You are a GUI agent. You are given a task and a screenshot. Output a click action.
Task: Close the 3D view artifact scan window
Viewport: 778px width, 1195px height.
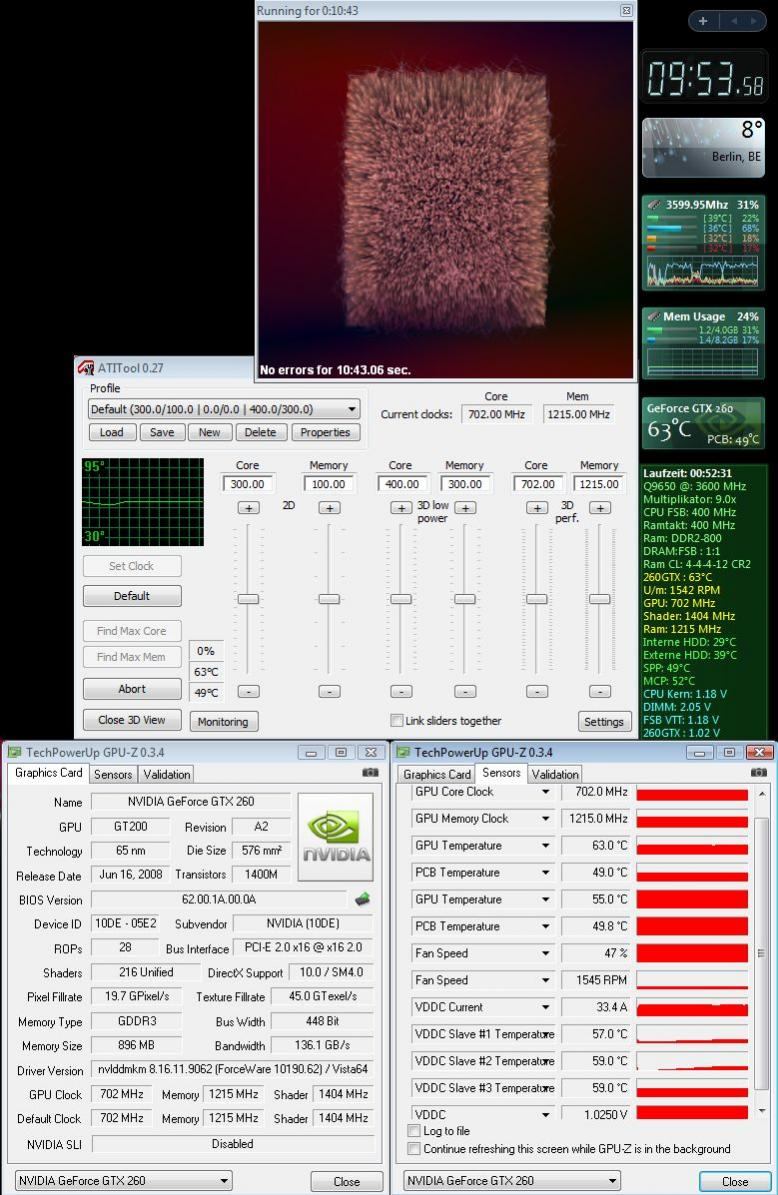[626, 11]
